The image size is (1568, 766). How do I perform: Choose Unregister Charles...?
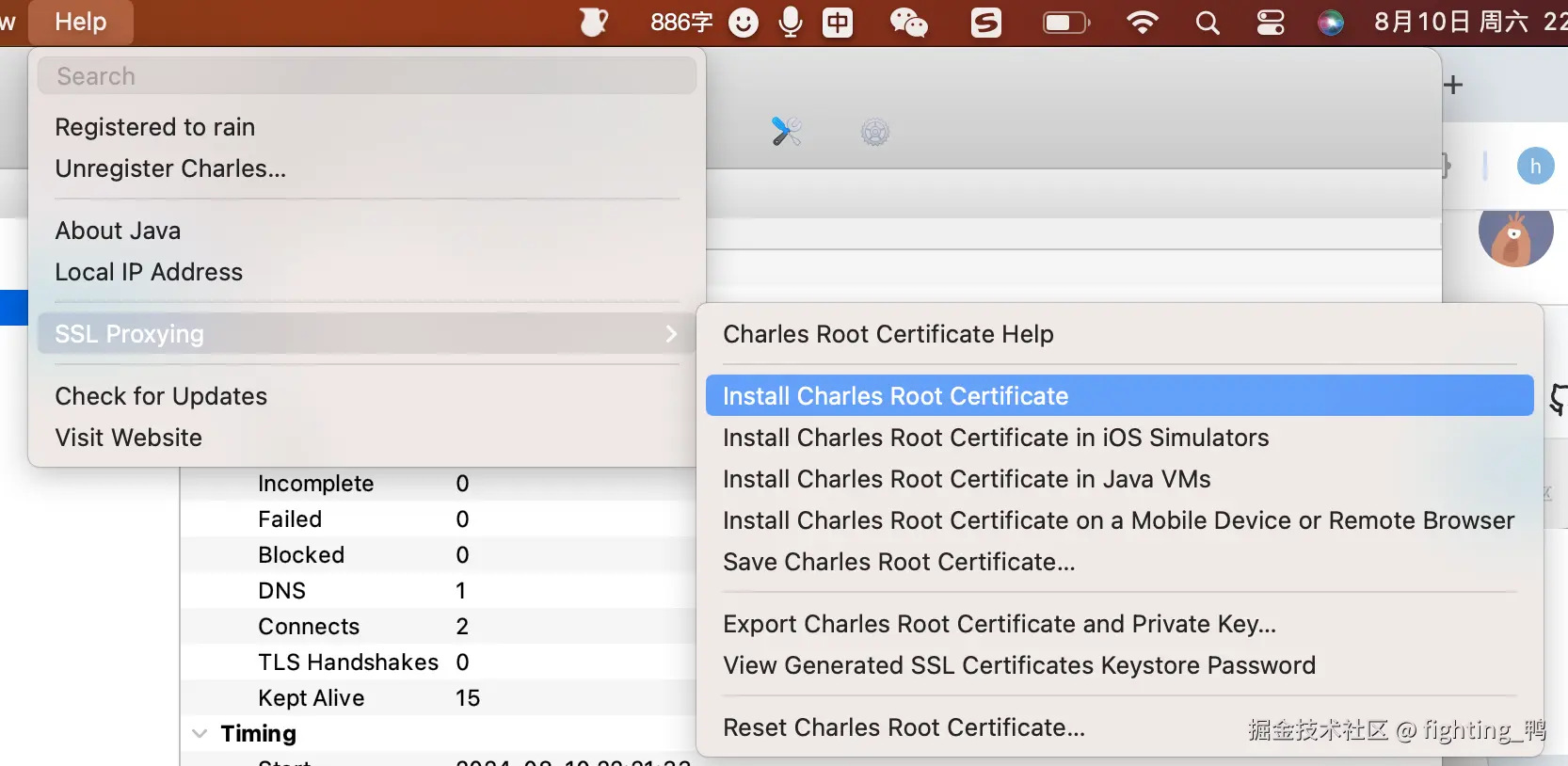point(367,168)
